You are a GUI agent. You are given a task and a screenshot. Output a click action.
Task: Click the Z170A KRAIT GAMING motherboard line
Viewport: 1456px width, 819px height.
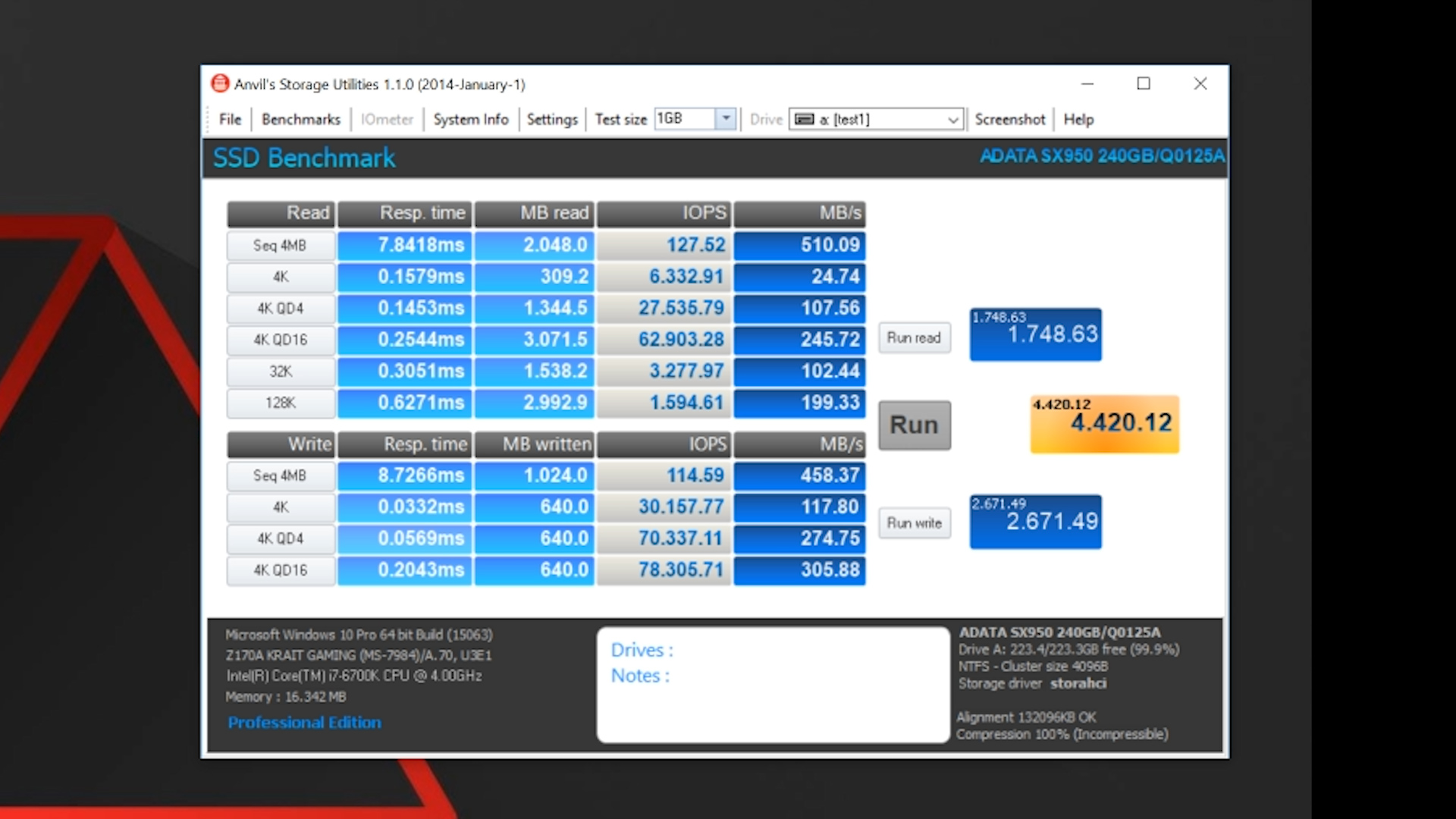[358, 655]
